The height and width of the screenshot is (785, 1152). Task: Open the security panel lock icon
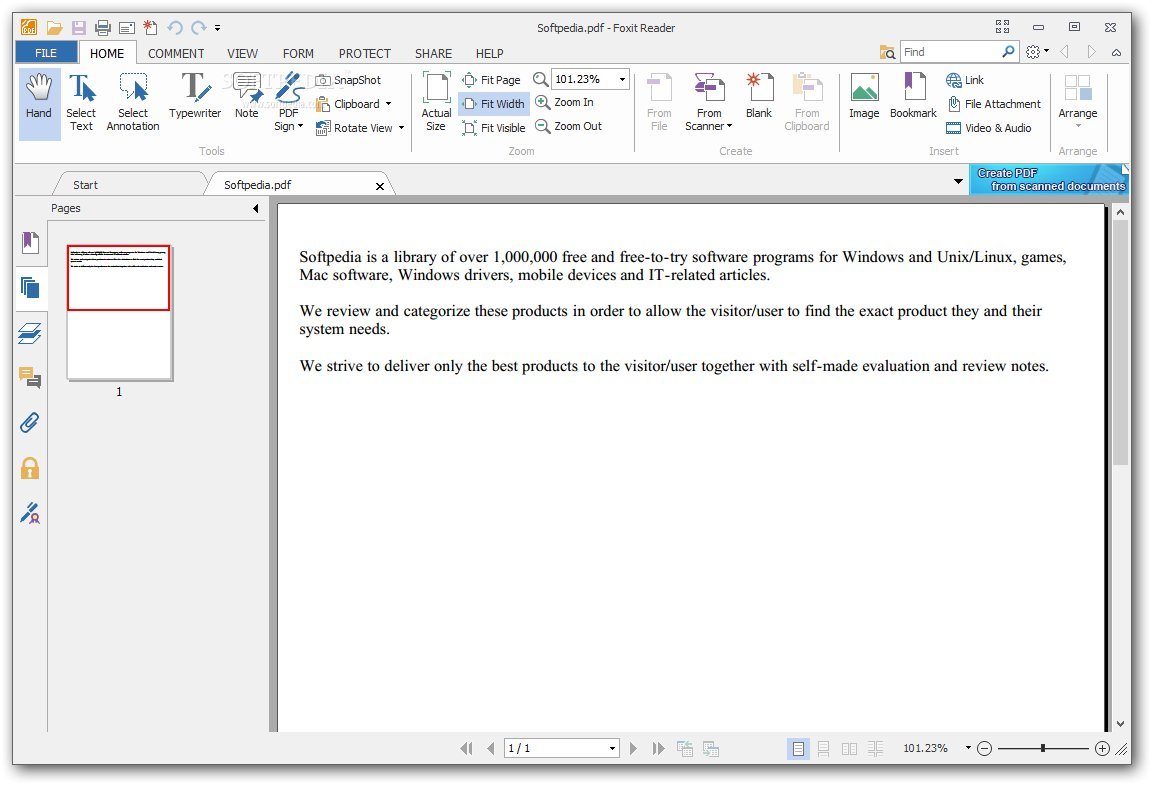point(30,468)
